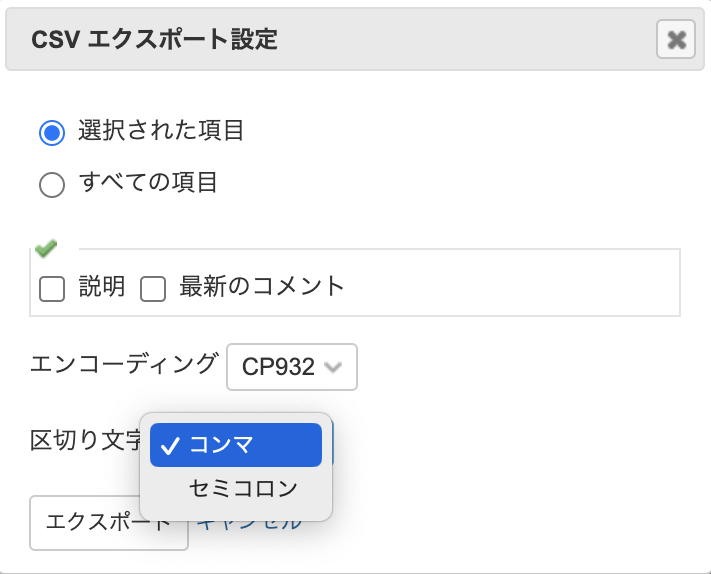This screenshot has width=711, height=574.
Task: Select the 選択された項目 radio button
Action: coord(52,132)
